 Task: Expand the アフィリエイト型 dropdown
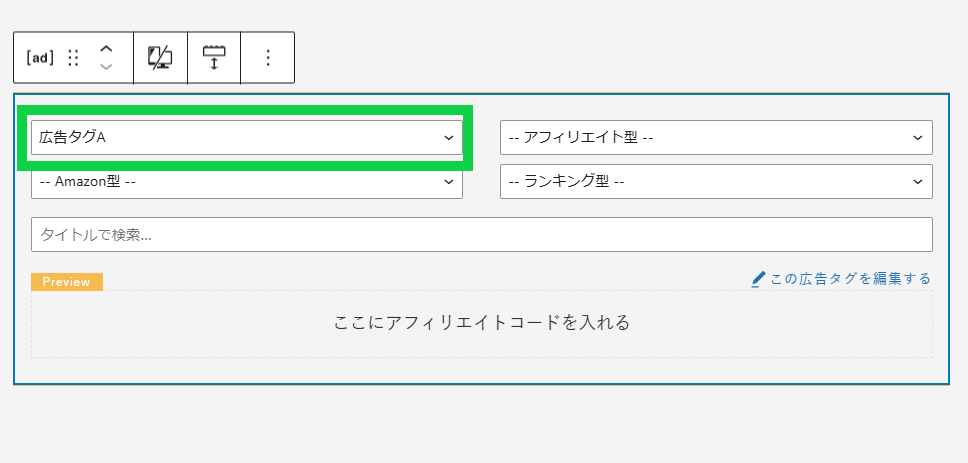pos(716,138)
